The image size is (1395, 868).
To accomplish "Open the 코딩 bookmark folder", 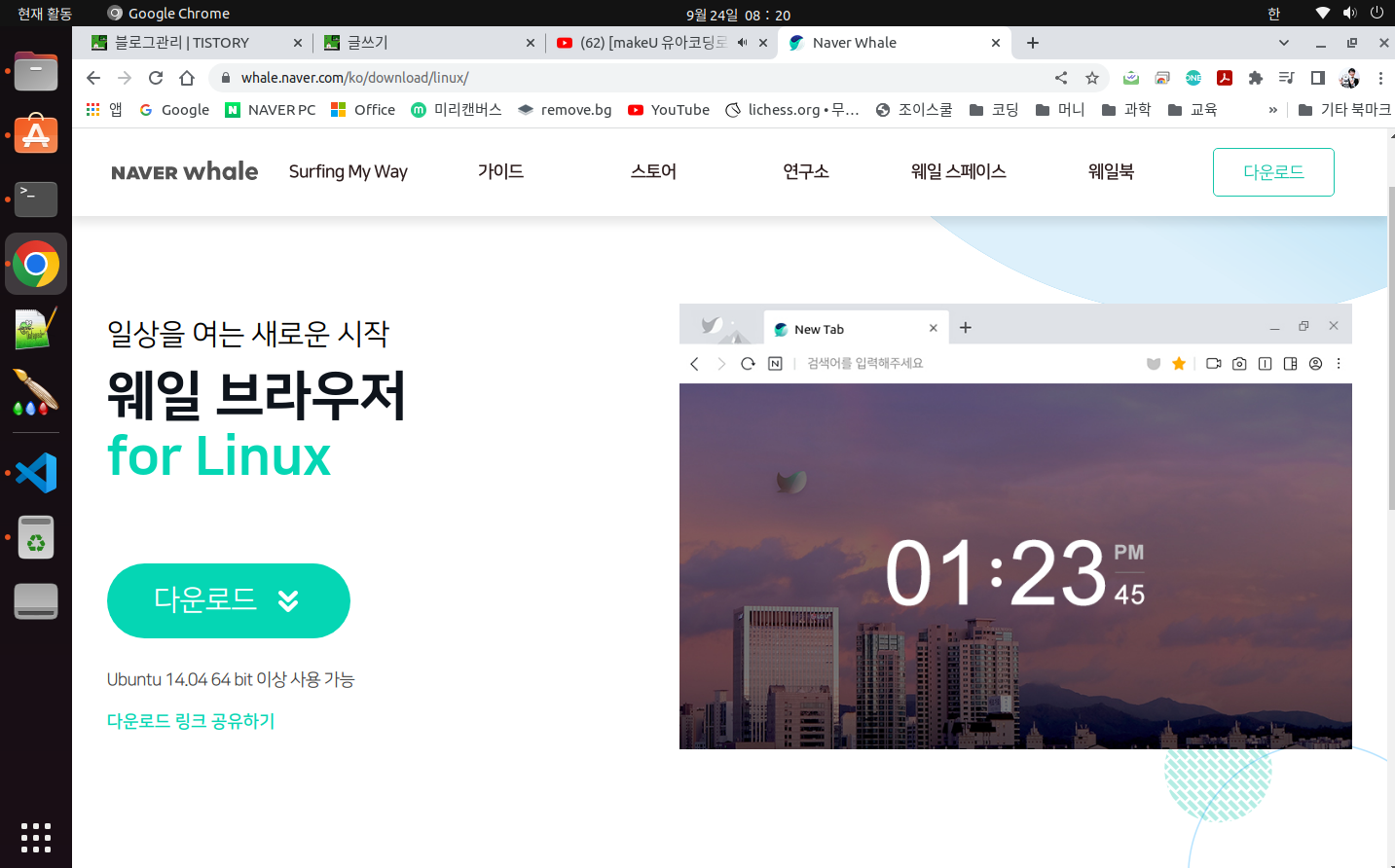I will point(994,110).
